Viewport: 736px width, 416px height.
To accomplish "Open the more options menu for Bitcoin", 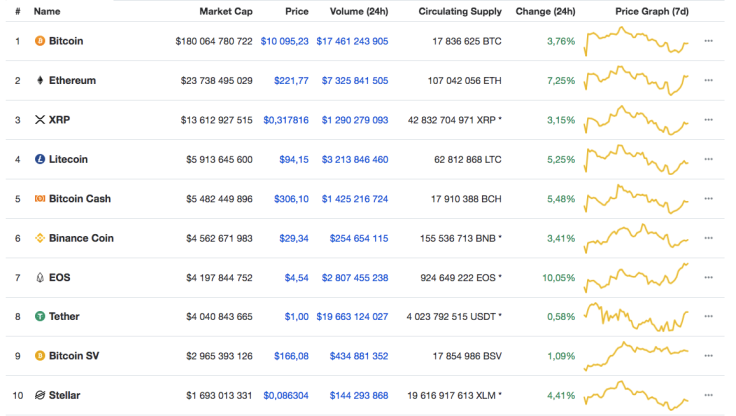I will click(x=709, y=41).
